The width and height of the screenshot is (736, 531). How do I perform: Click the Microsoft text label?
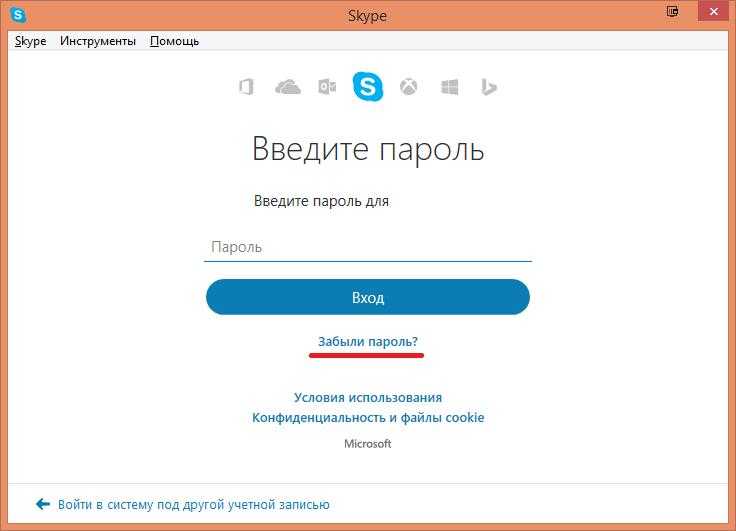368,444
